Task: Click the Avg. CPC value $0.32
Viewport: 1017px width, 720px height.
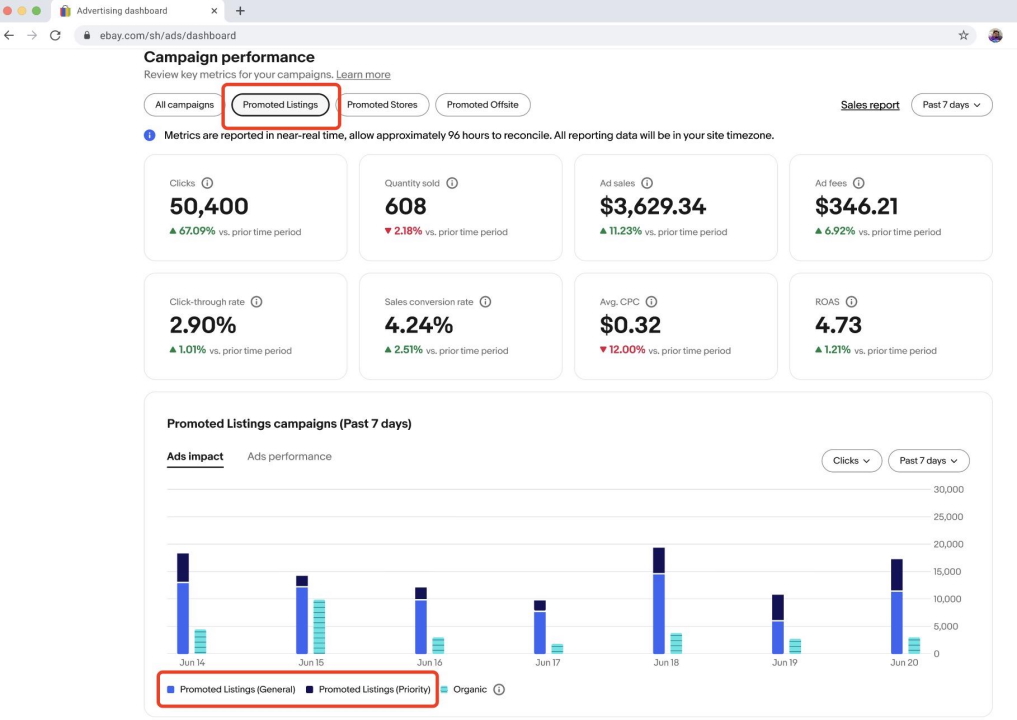Action: point(630,325)
